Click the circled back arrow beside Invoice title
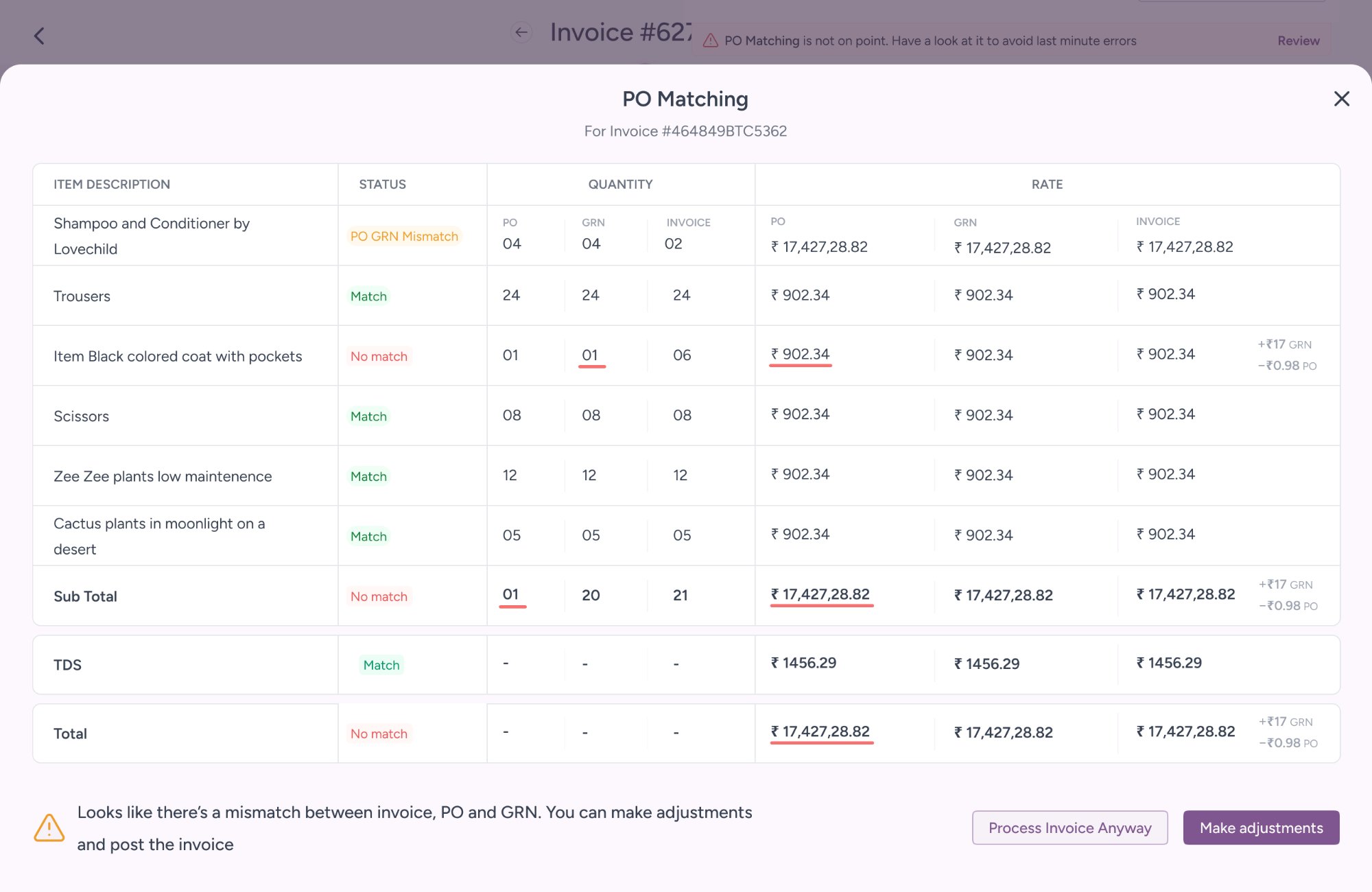The width and height of the screenshot is (1372, 892). click(x=521, y=32)
